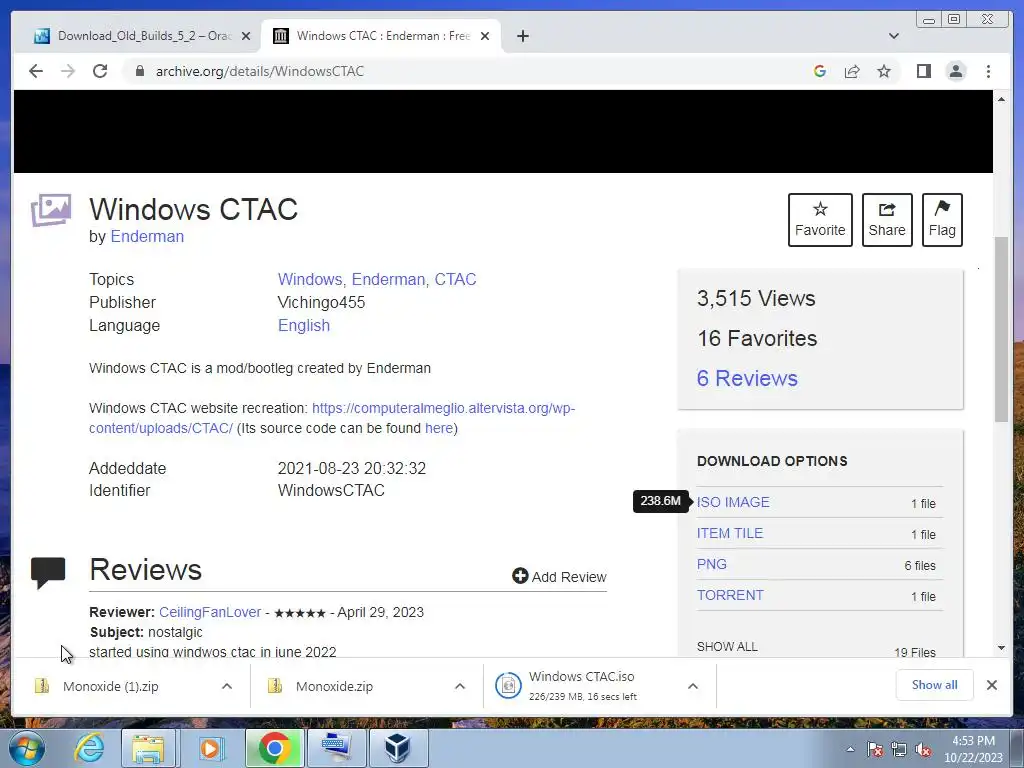Screen dimensions: 1024x768
Task: Open Monoxide.zip download
Action: point(334,686)
